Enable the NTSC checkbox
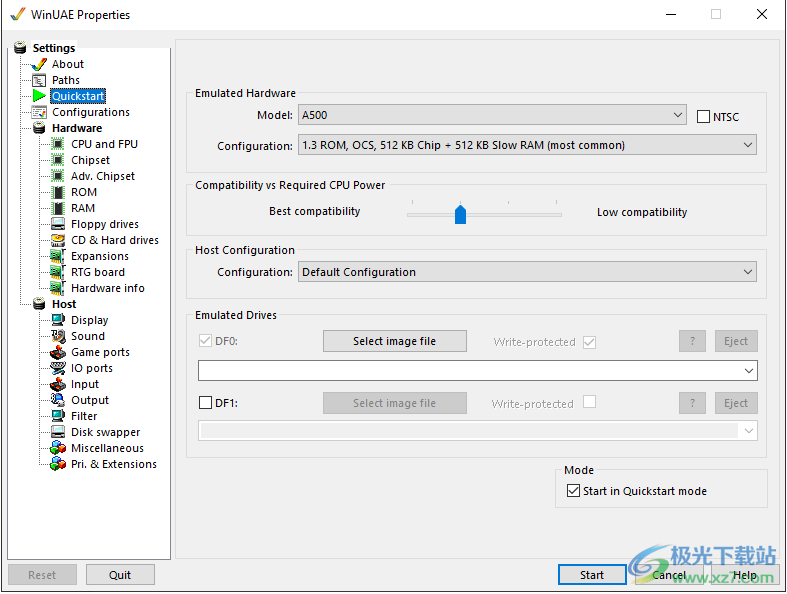787x594 pixels. [x=703, y=117]
